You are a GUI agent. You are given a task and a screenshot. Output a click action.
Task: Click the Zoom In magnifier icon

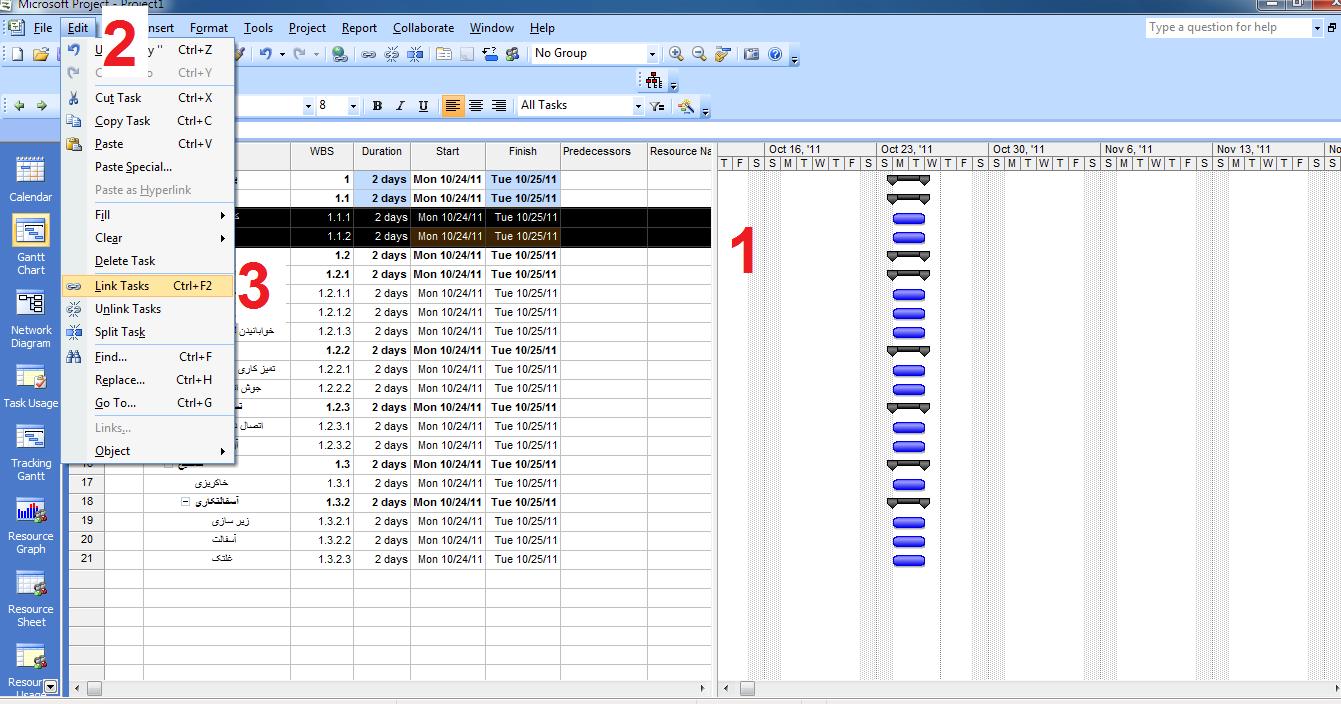coord(677,54)
